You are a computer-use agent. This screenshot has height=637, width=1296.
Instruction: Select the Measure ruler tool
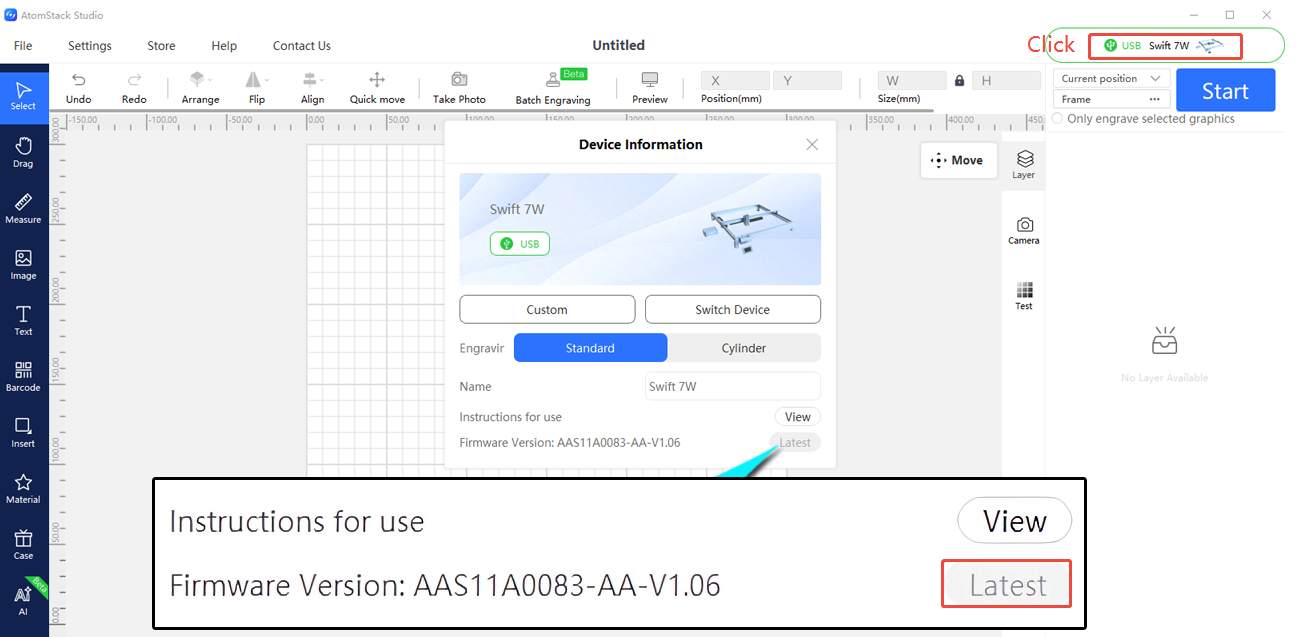[x=23, y=208]
